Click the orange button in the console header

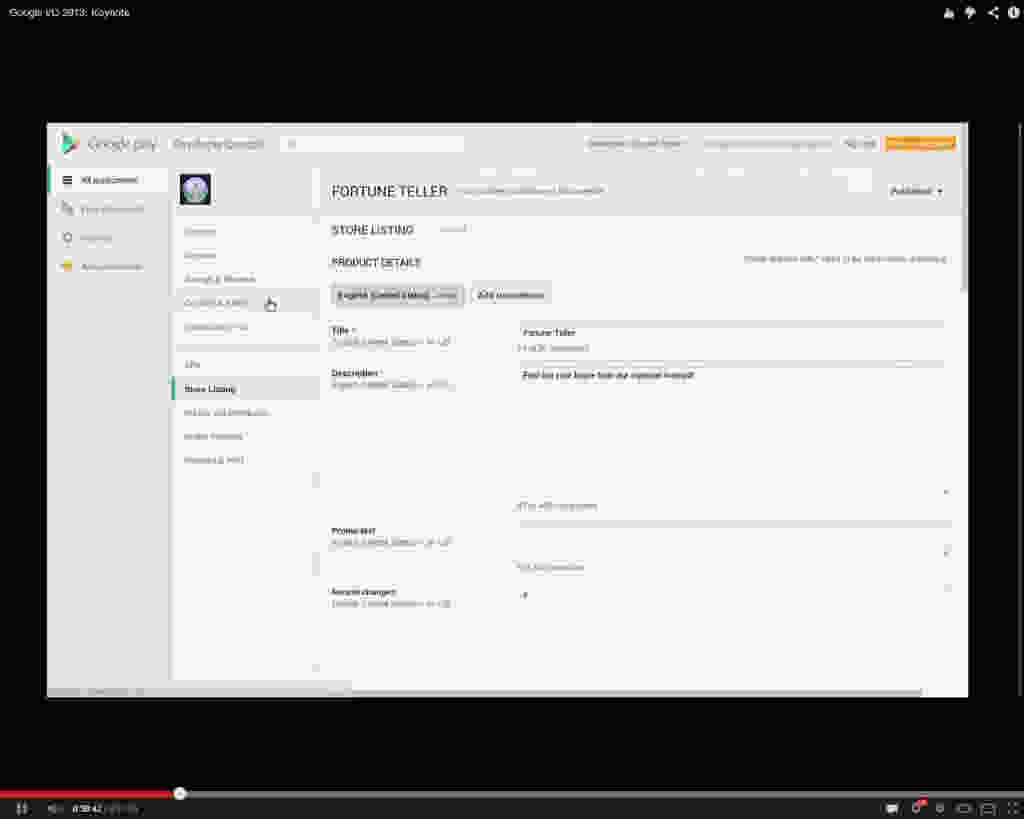[921, 144]
